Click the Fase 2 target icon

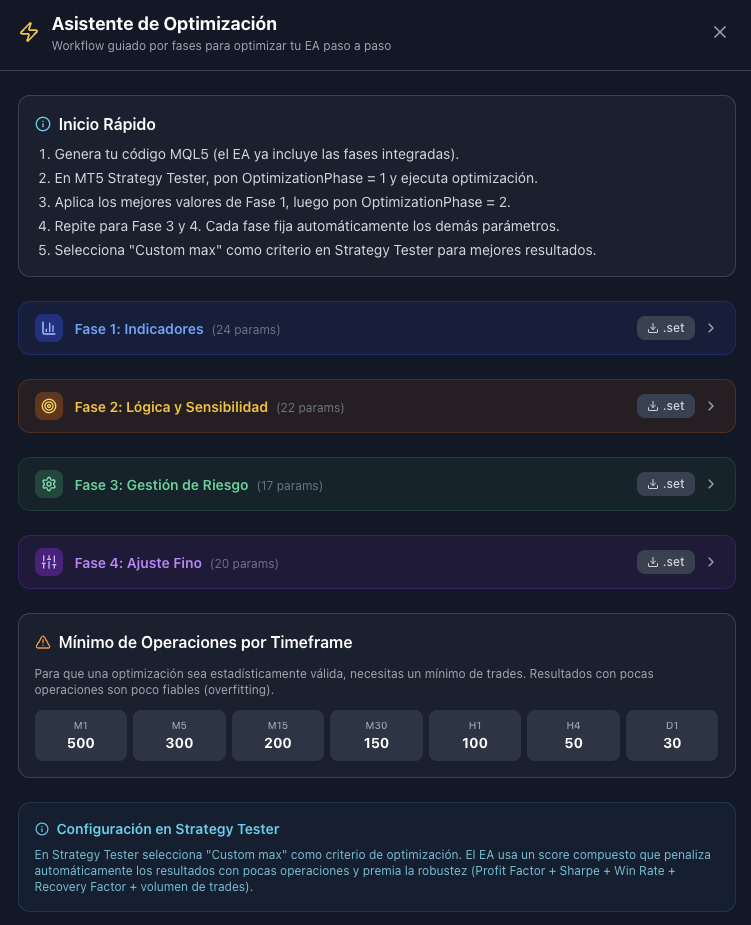[x=49, y=406]
